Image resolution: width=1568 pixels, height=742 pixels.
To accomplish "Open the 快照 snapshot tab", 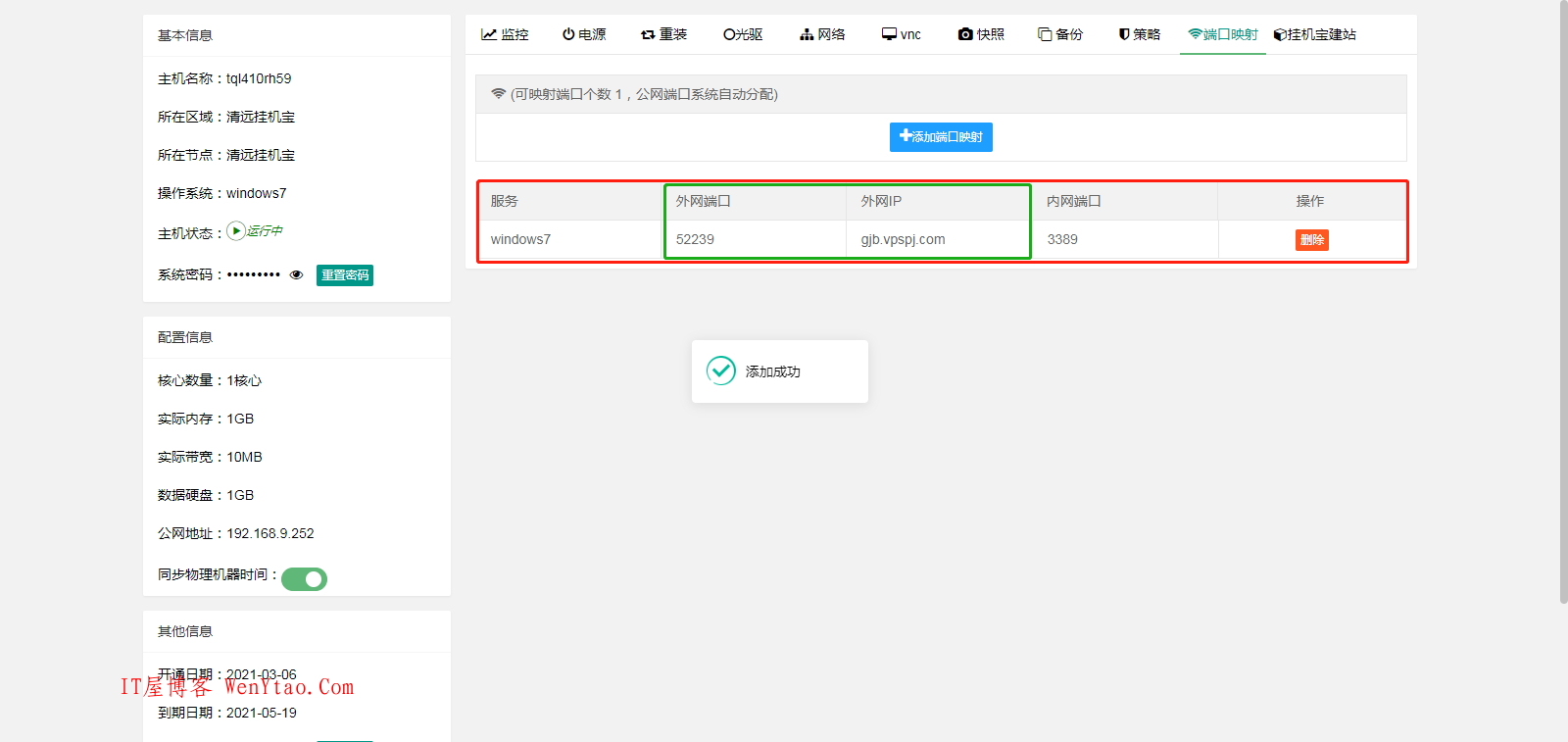I will pos(981,34).
